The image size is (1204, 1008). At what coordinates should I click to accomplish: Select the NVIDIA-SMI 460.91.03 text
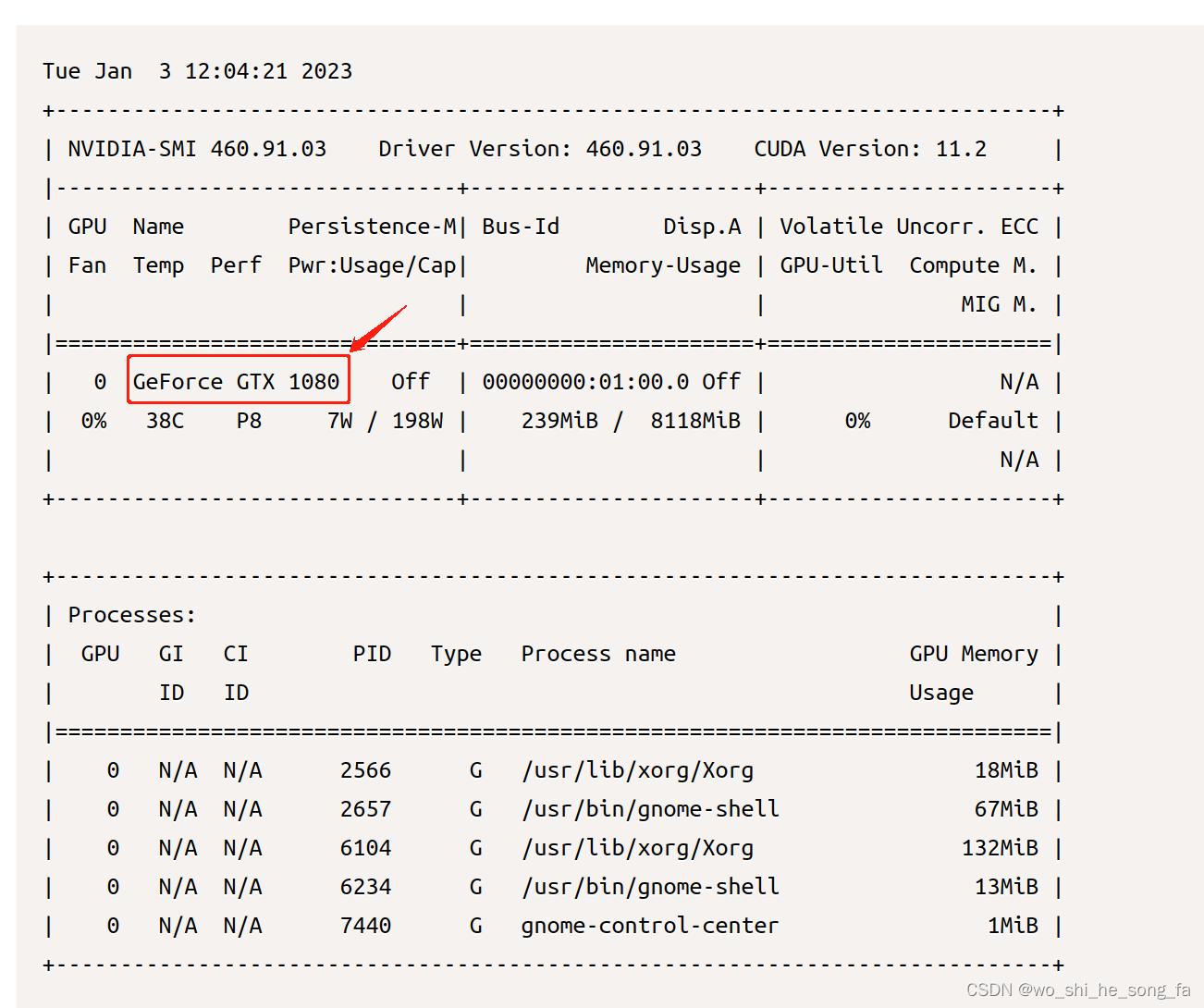pyautogui.click(x=197, y=149)
